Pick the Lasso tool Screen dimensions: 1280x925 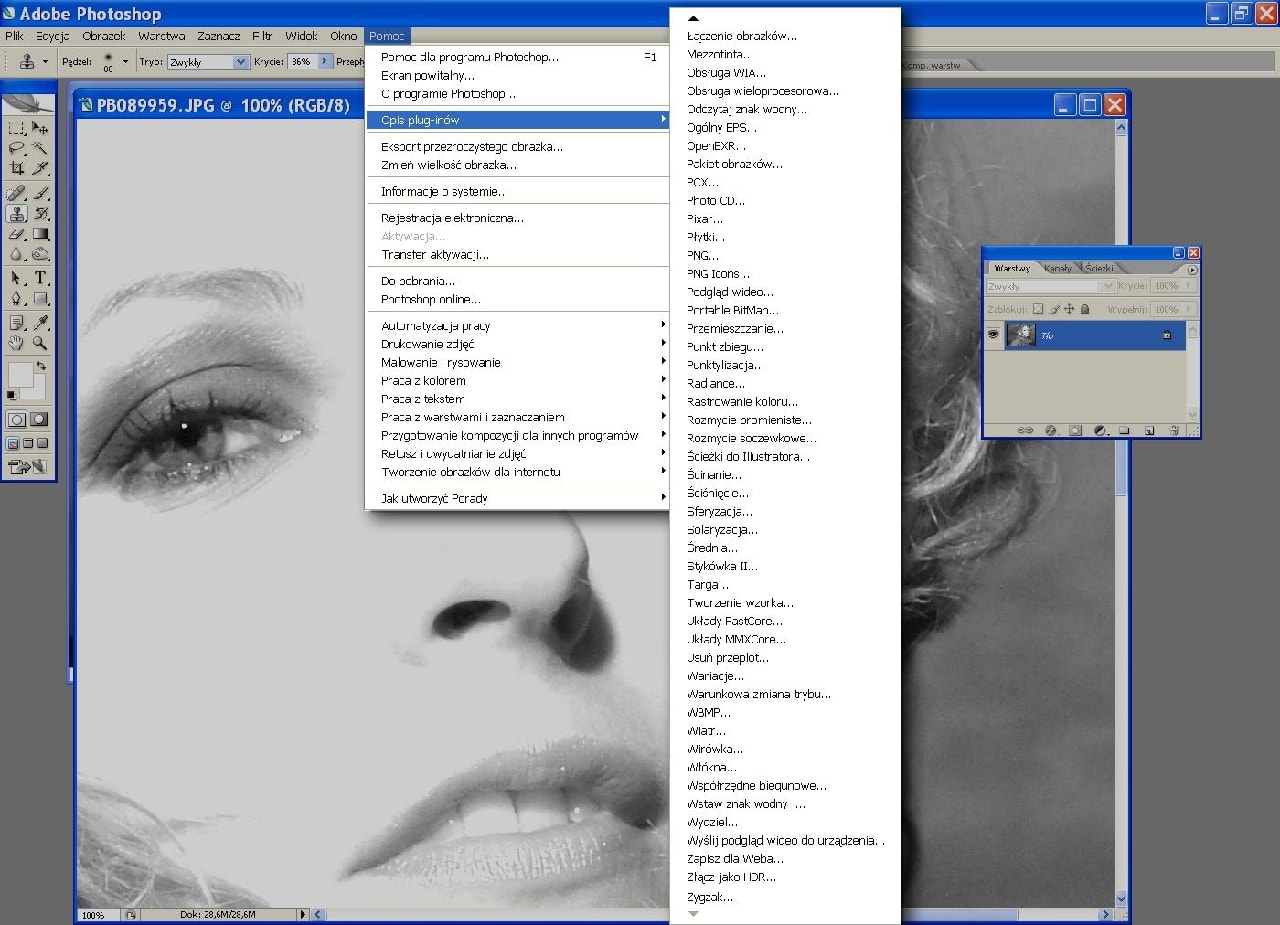coord(17,148)
